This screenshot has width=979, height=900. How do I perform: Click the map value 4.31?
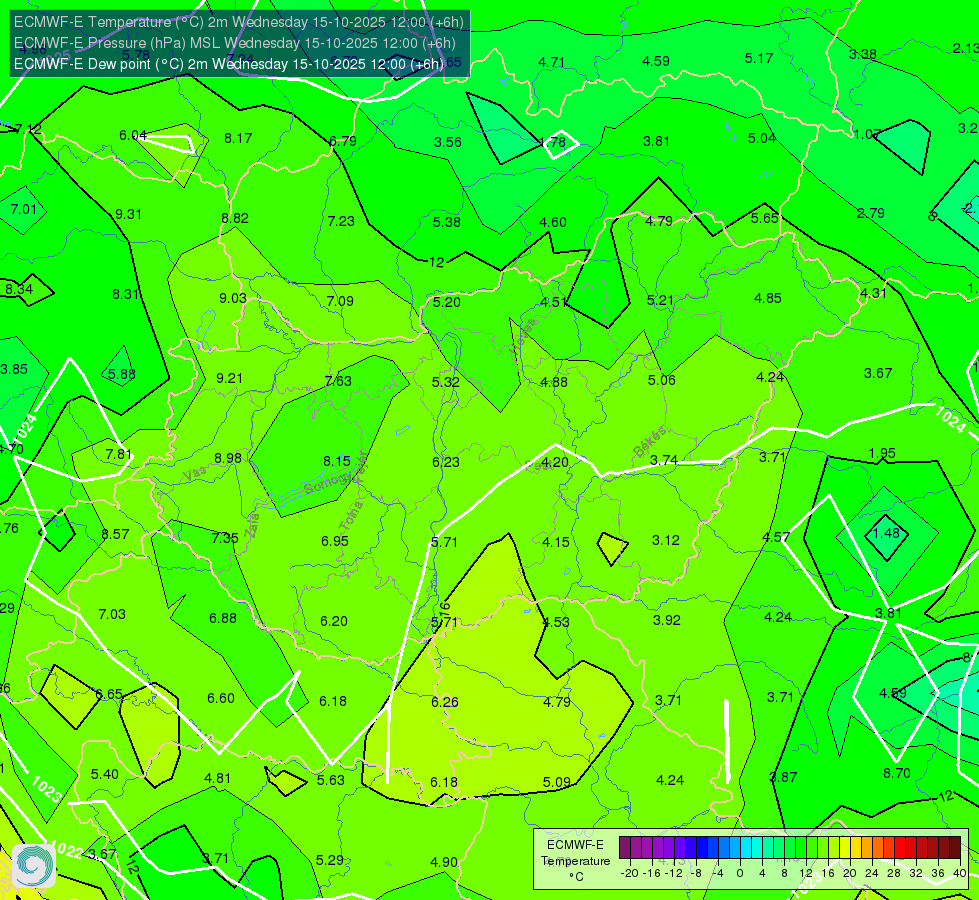click(873, 294)
